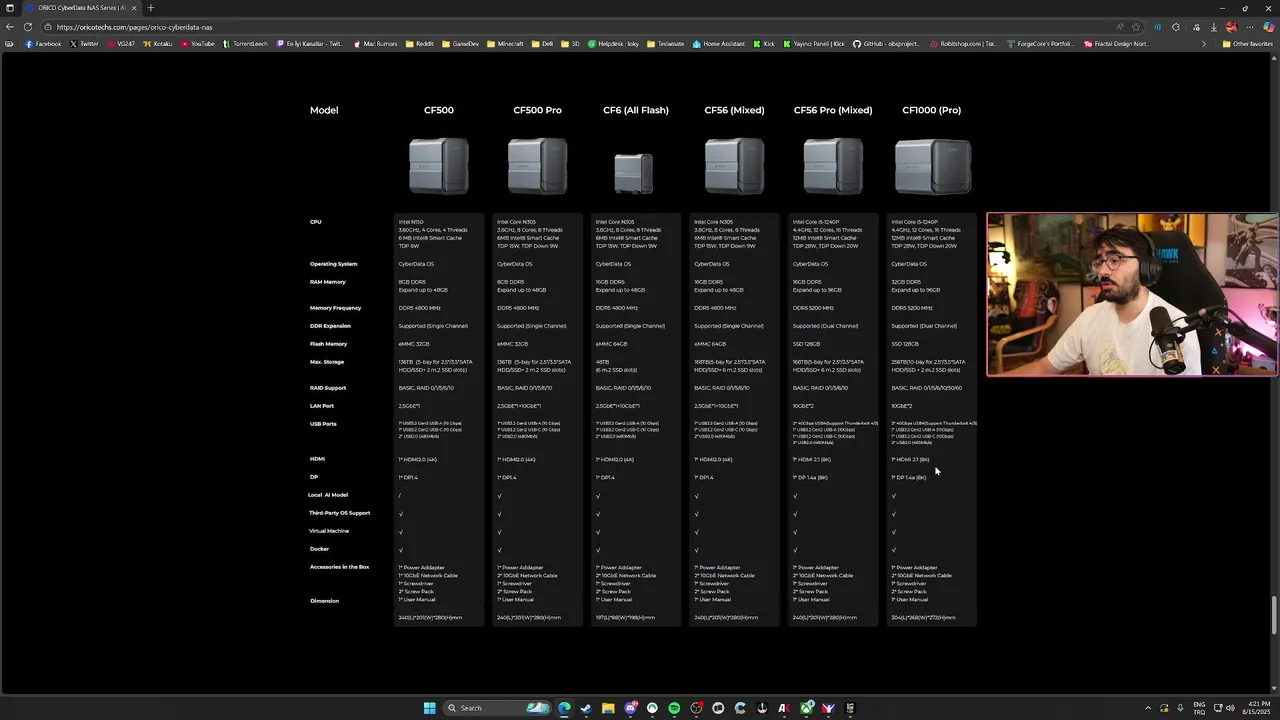The width and height of the screenshot is (1280, 720).
Task: Open the Facebook bookmark
Action: coord(43,44)
